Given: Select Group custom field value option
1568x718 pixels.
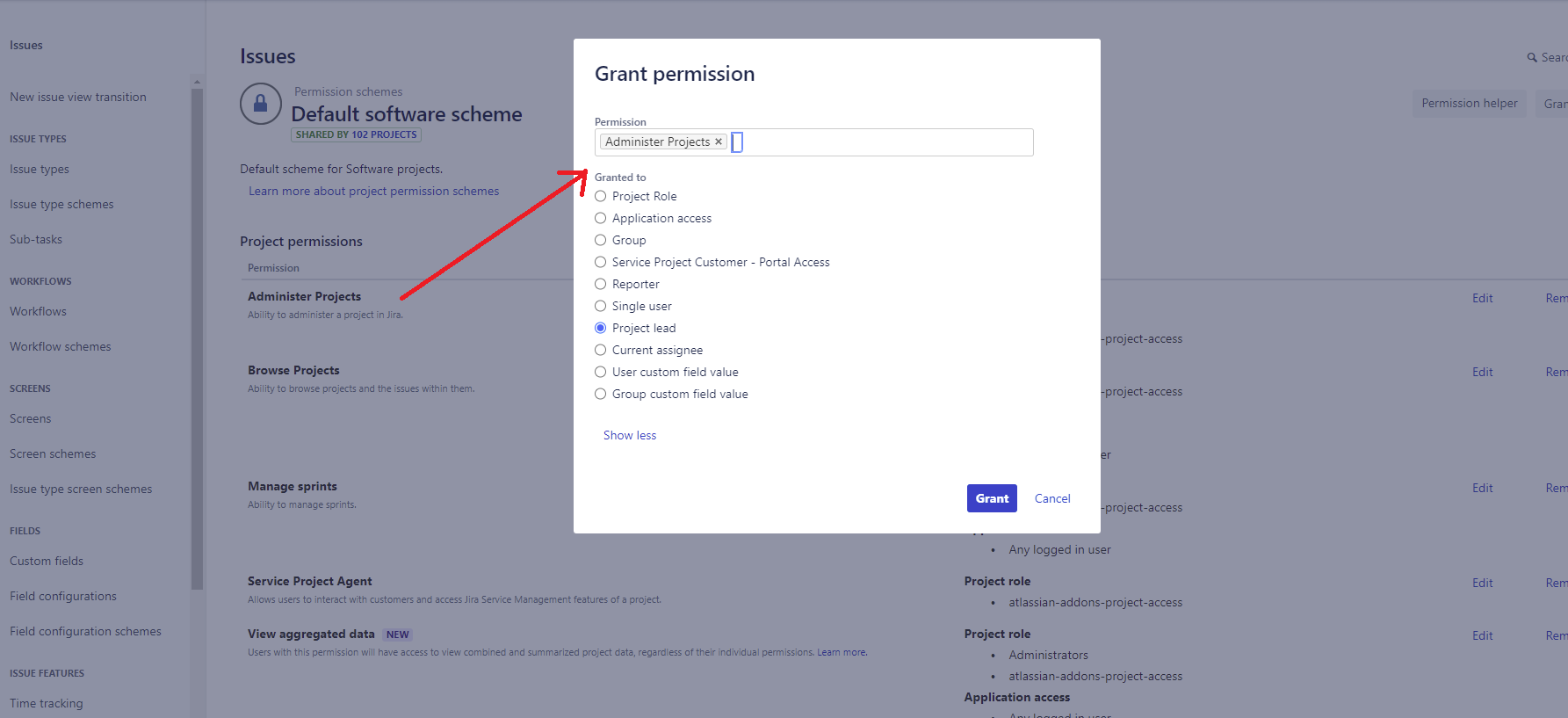Looking at the screenshot, I should (600, 394).
